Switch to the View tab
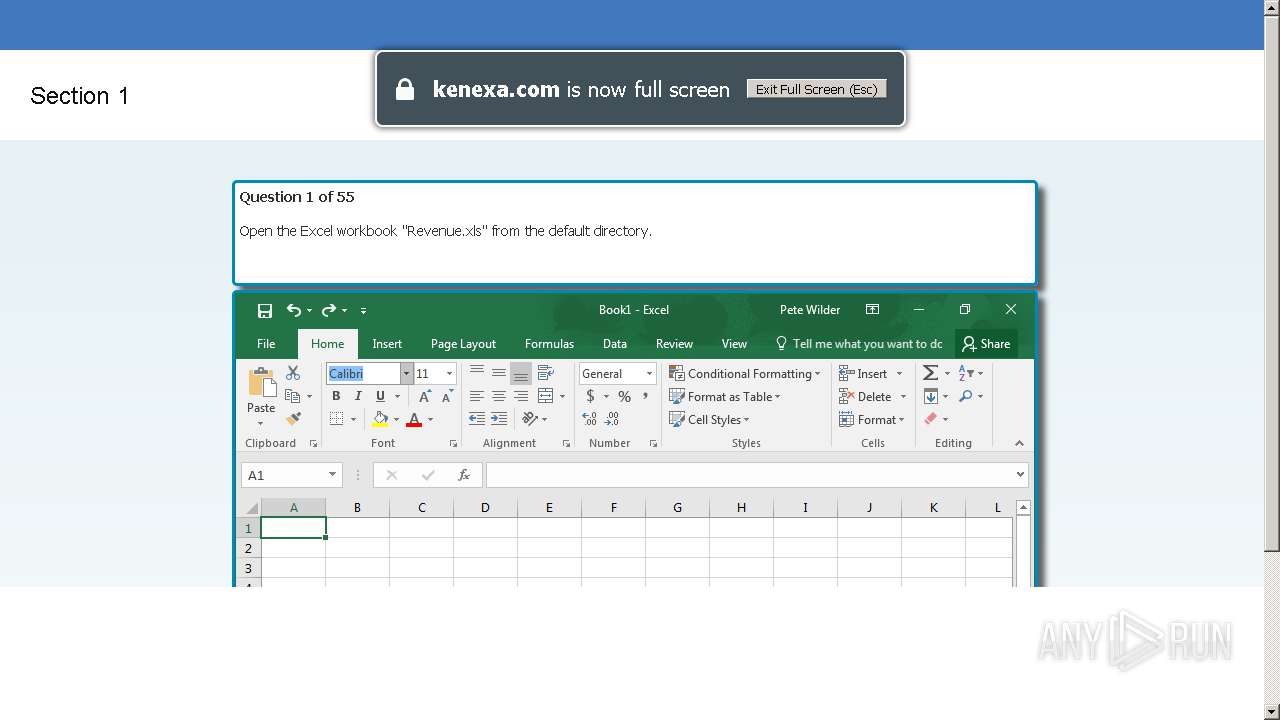 point(734,344)
